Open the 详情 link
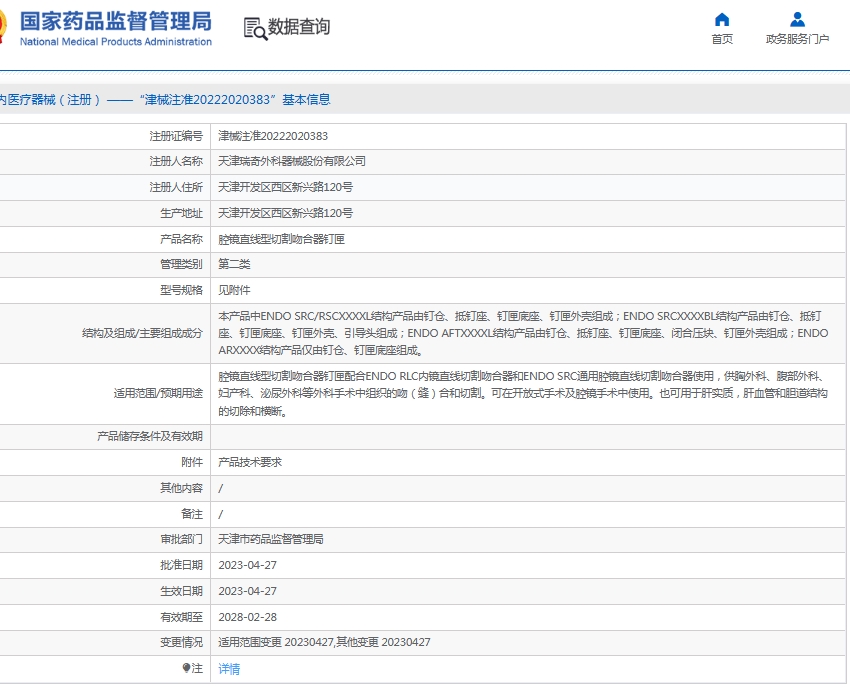The width and height of the screenshot is (850, 687). tap(229, 669)
